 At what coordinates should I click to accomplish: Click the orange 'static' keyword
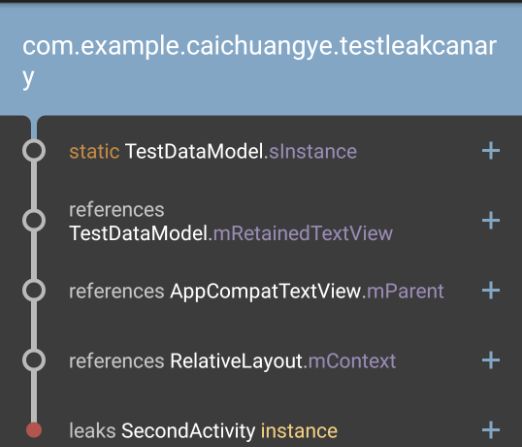point(94,152)
